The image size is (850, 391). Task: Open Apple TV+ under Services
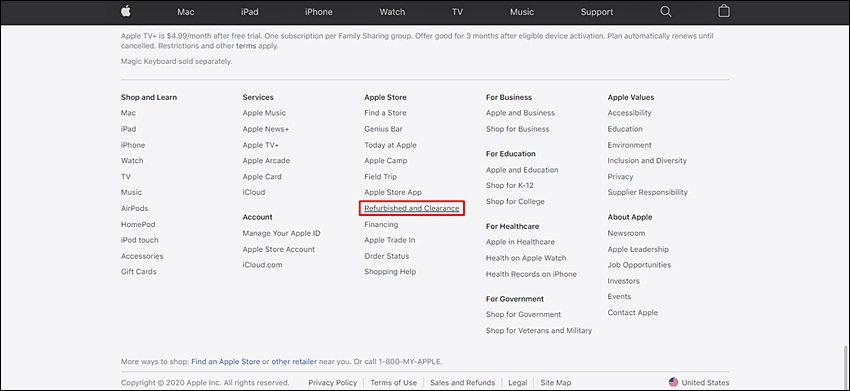click(x=261, y=145)
